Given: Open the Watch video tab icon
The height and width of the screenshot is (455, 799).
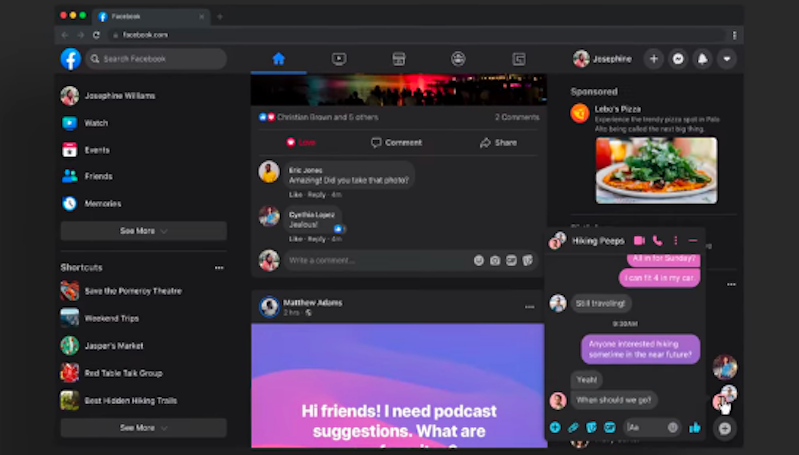Looking at the screenshot, I should point(338,59).
